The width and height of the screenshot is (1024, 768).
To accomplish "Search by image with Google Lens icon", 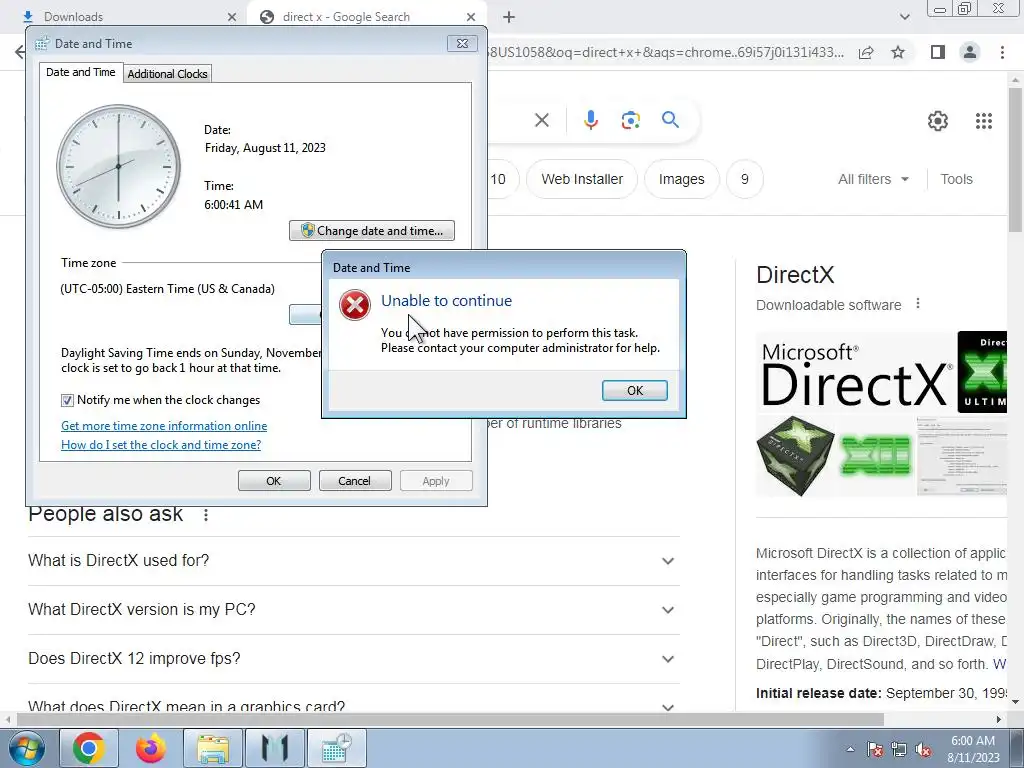I will click(x=630, y=120).
